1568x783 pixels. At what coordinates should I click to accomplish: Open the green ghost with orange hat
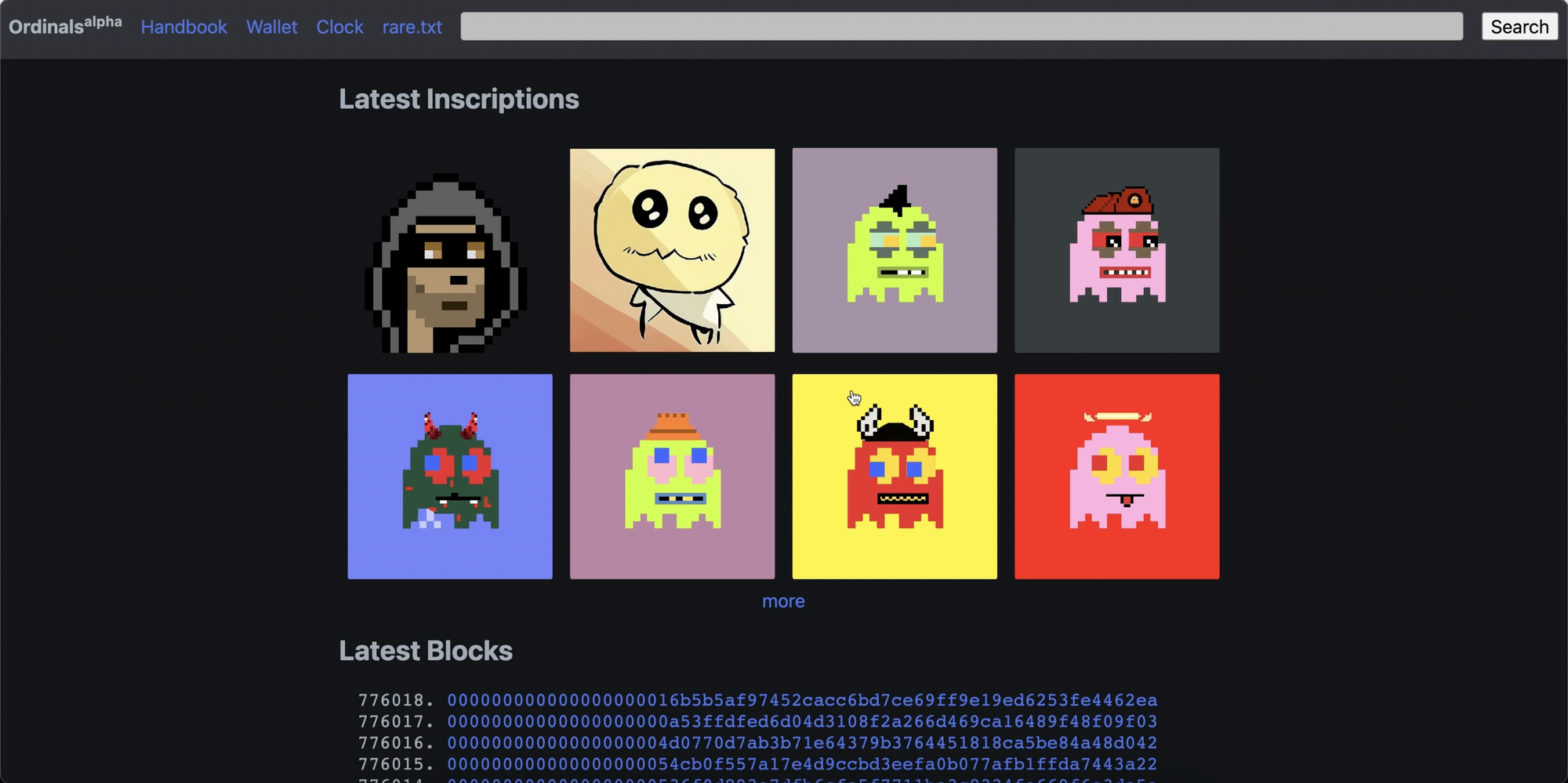(x=672, y=477)
